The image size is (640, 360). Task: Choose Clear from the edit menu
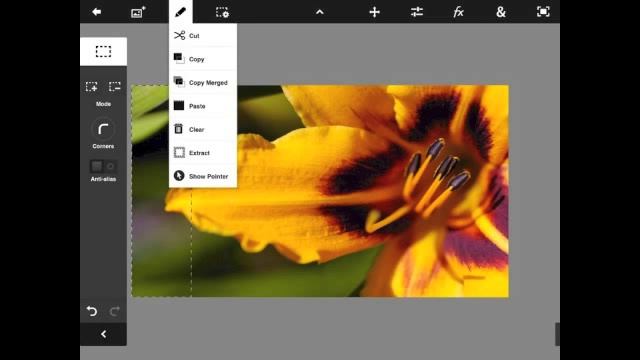(203, 129)
